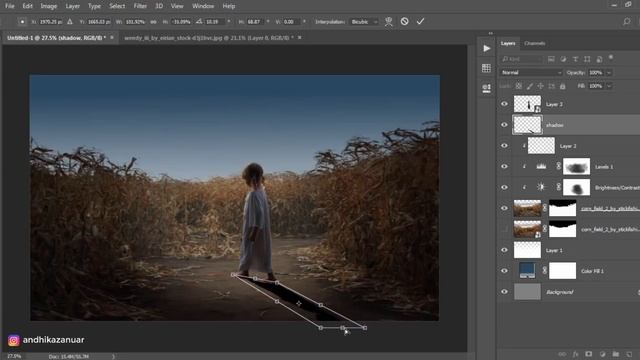Click the lock all padlock icon
640x360 pixels.
(x=562, y=86)
